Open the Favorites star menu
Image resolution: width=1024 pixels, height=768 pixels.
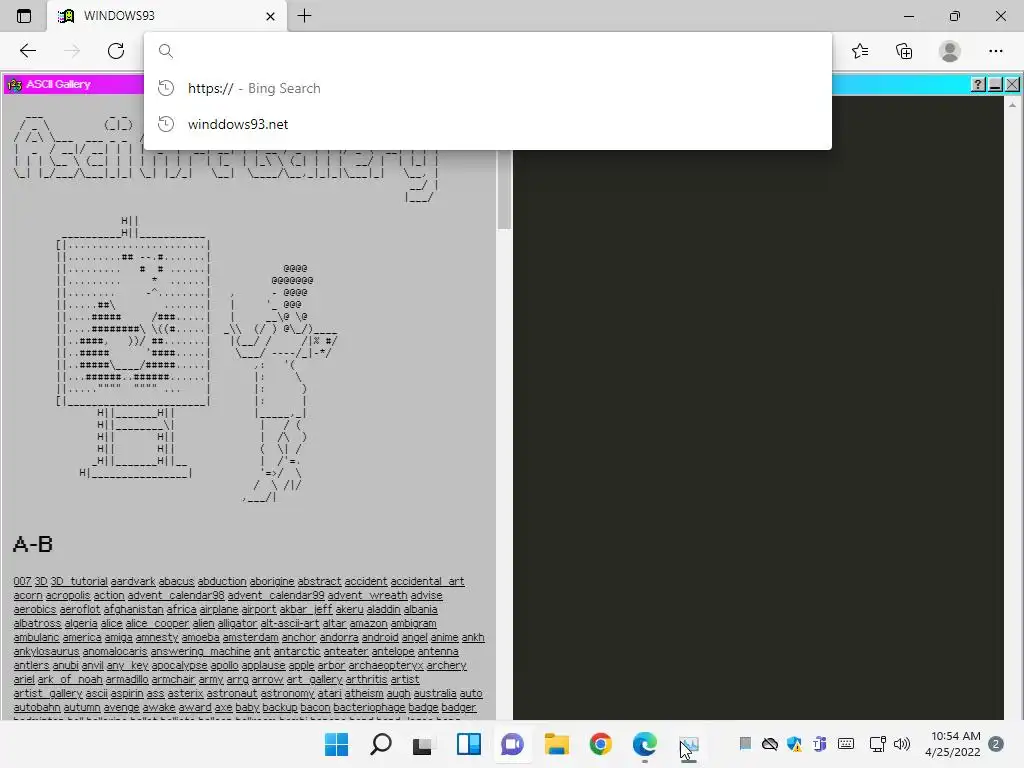point(860,51)
